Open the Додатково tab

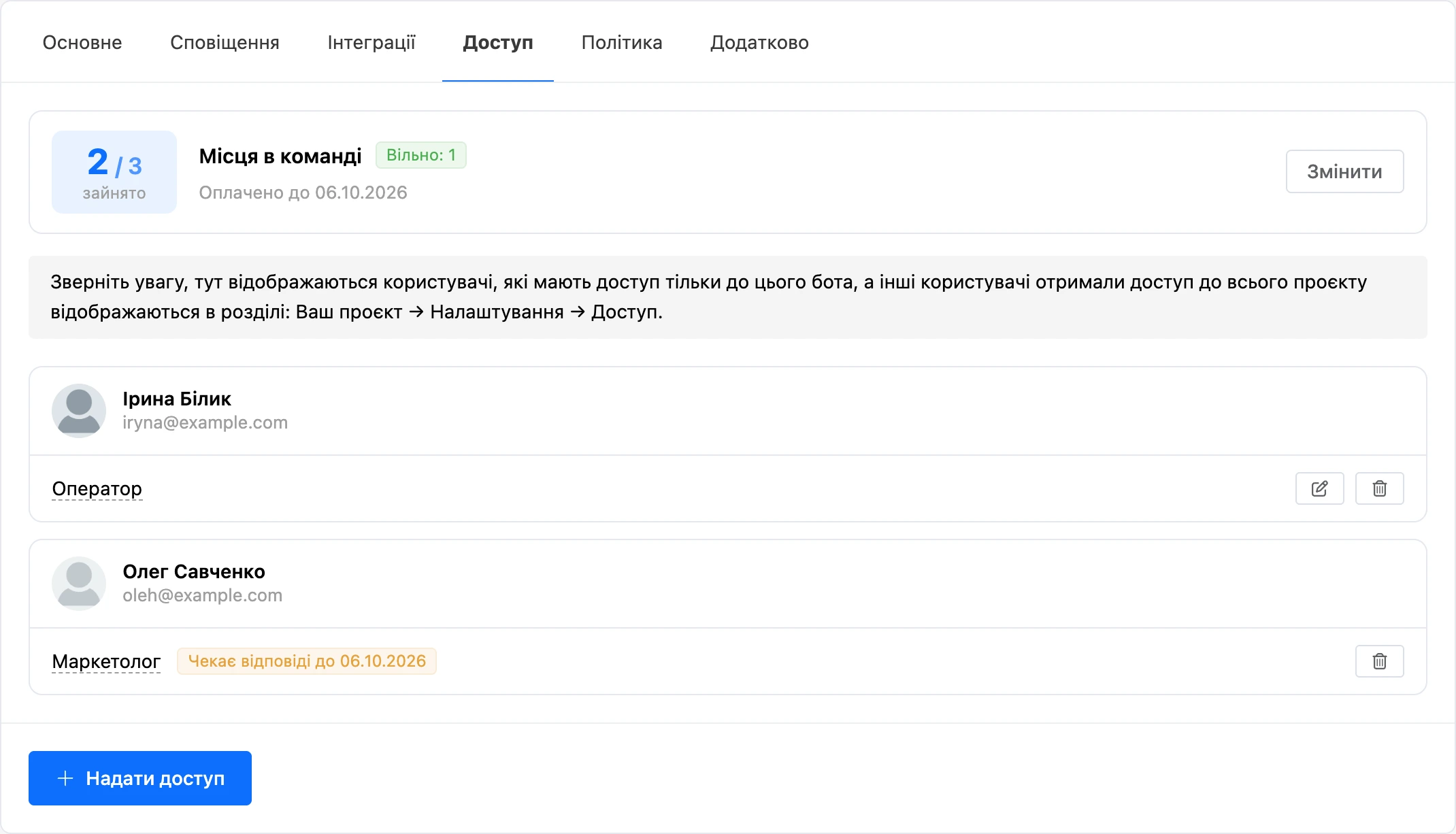tap(759, 42)
